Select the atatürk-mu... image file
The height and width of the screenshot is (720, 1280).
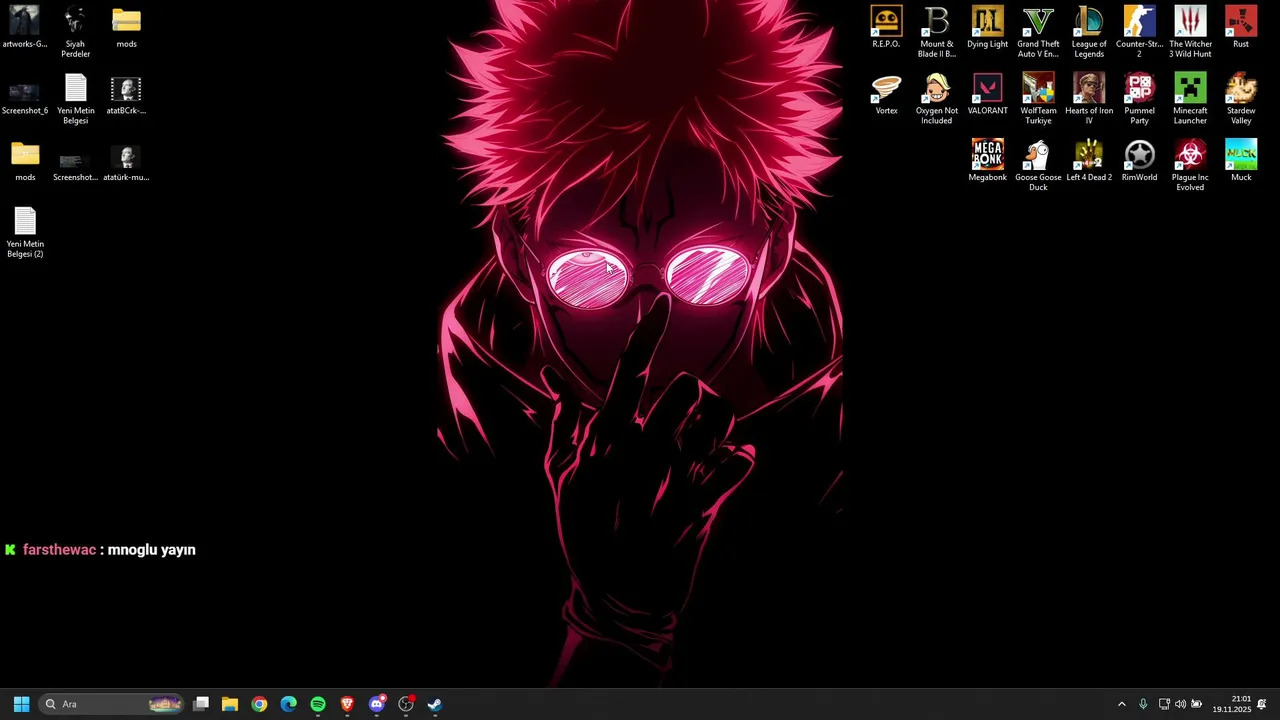(x=126, y=162)
